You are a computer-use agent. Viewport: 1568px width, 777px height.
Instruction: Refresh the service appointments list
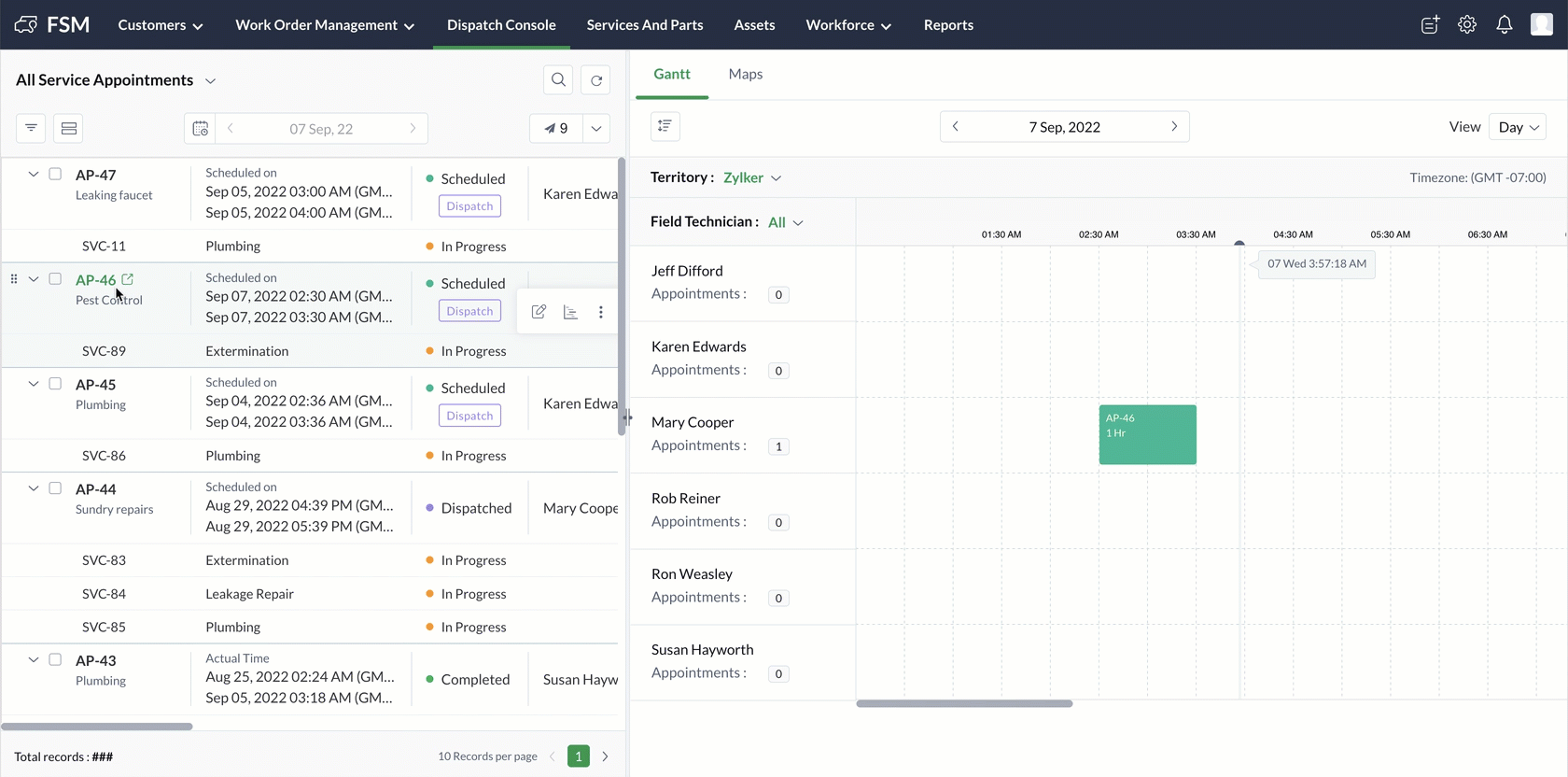[x=596, y=80]
